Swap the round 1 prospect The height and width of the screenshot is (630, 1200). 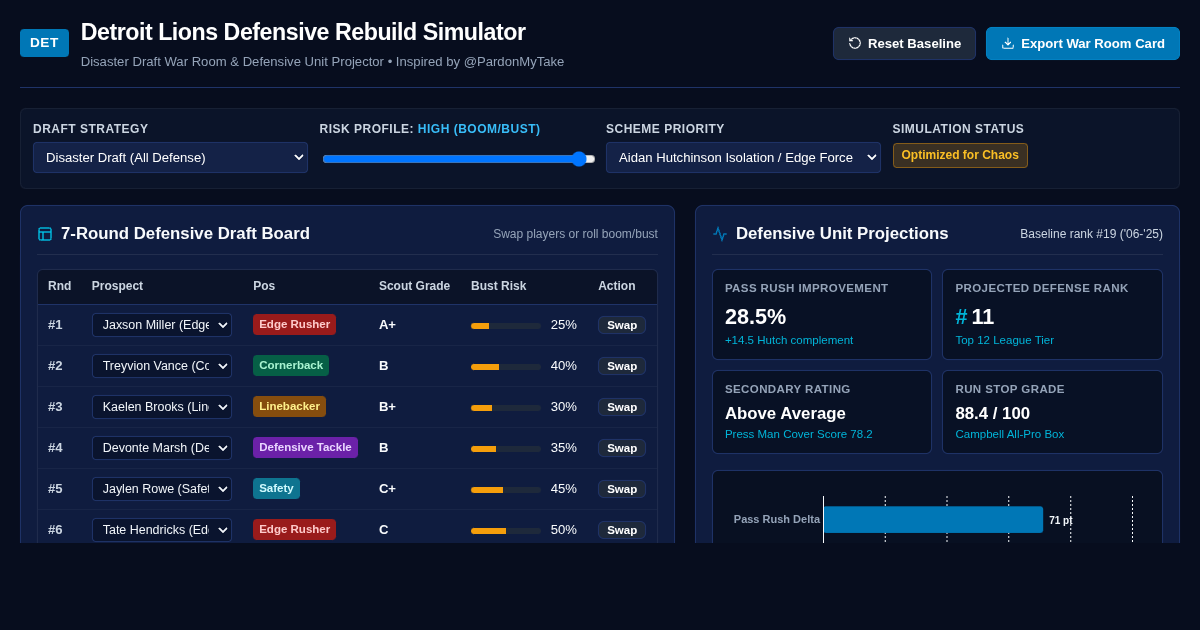[622, 325]
